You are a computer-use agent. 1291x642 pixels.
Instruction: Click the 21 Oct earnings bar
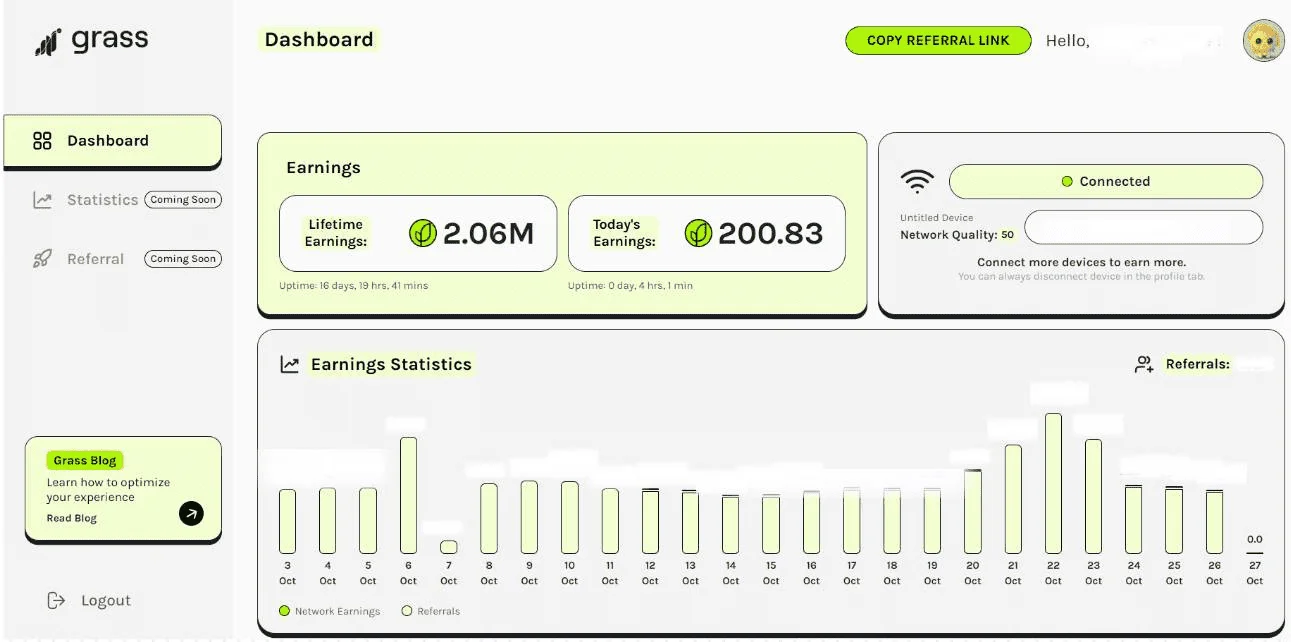(x=1013, y=499)
